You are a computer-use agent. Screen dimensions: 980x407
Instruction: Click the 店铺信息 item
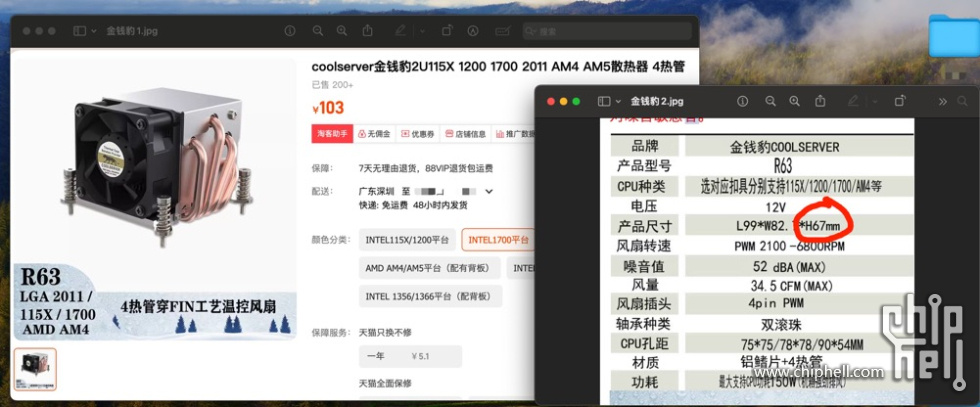466,134
